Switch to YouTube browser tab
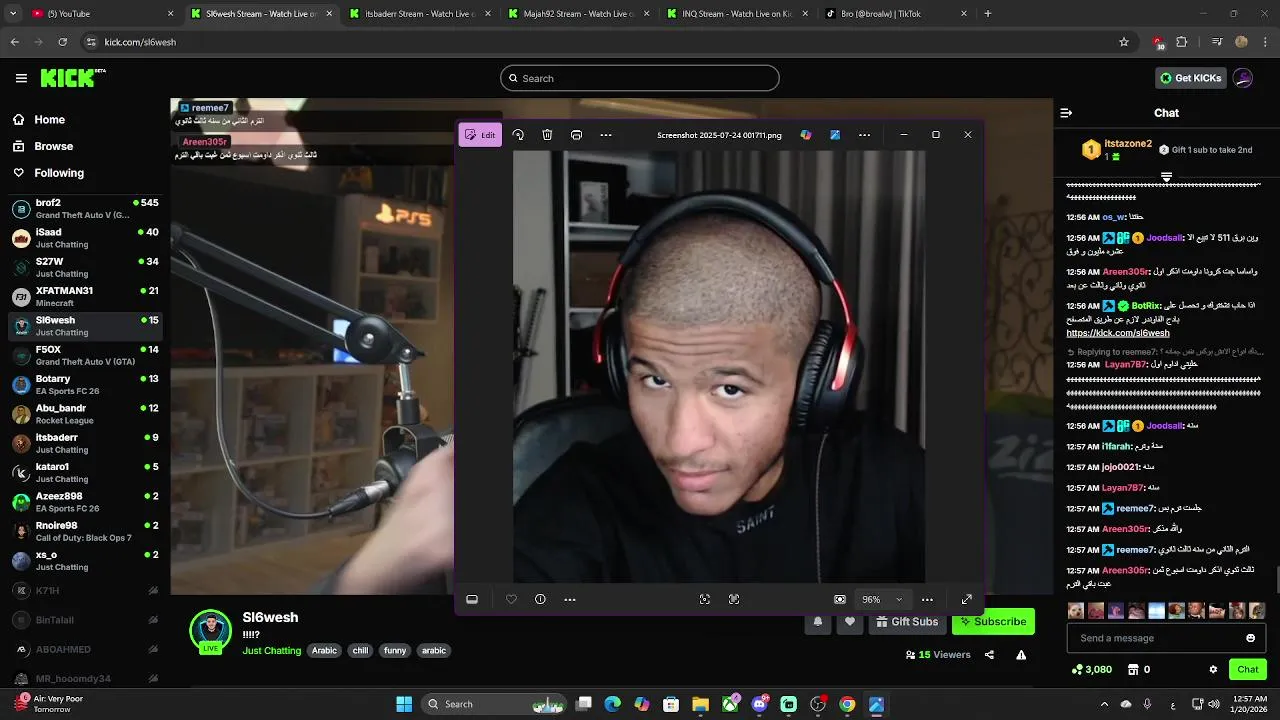1280x720 pixels. coord(102,14)
